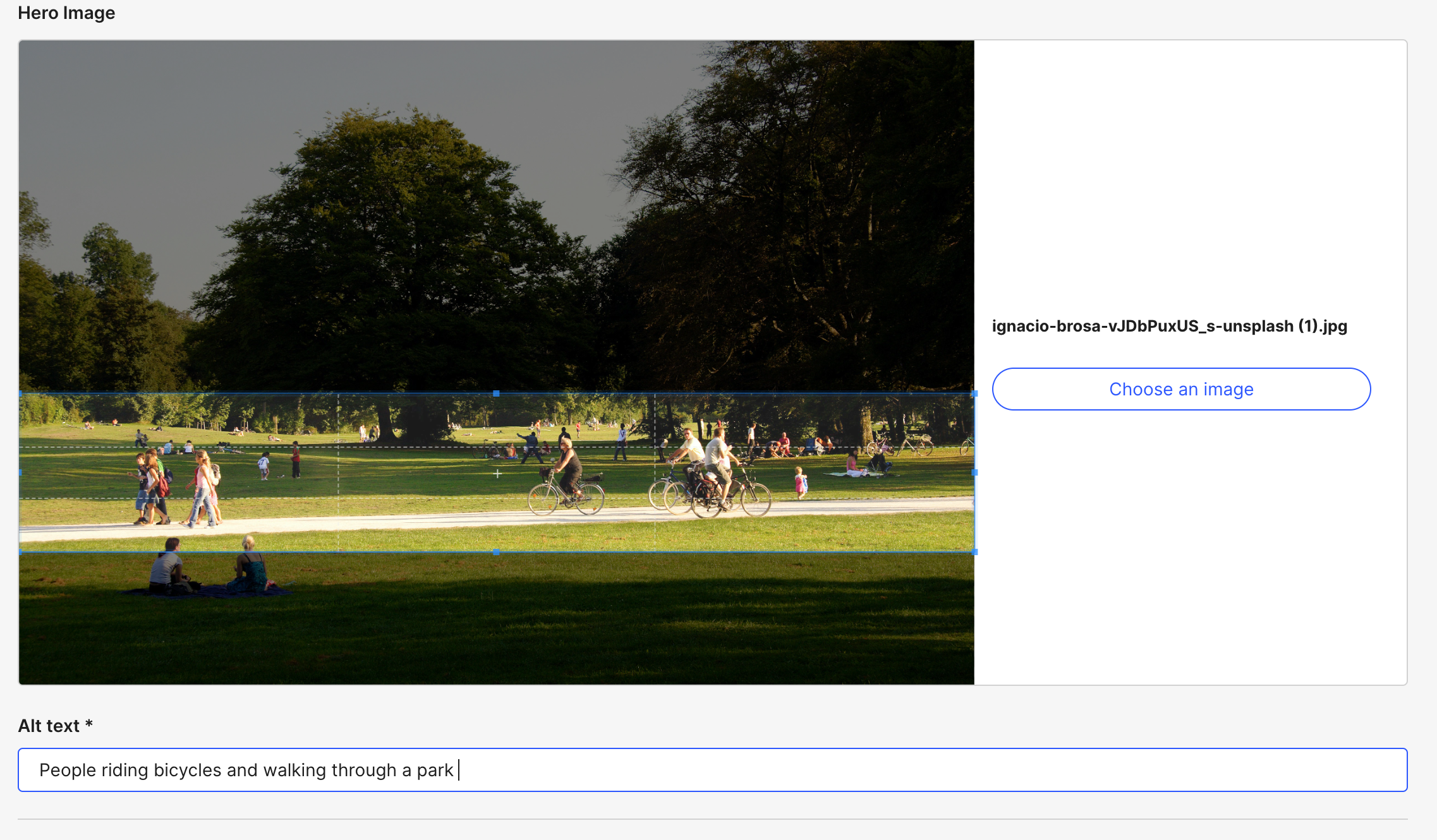This screenshot has width=1437, height=840.
Task: Click the left-edge crop handle
Action: pyautogui.click(x=20, y=472)
